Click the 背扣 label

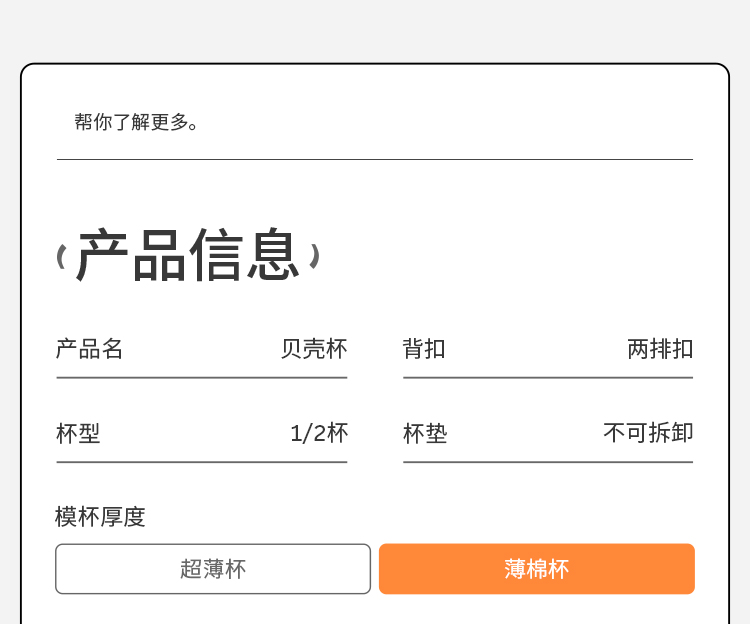[x=424, y=349]
